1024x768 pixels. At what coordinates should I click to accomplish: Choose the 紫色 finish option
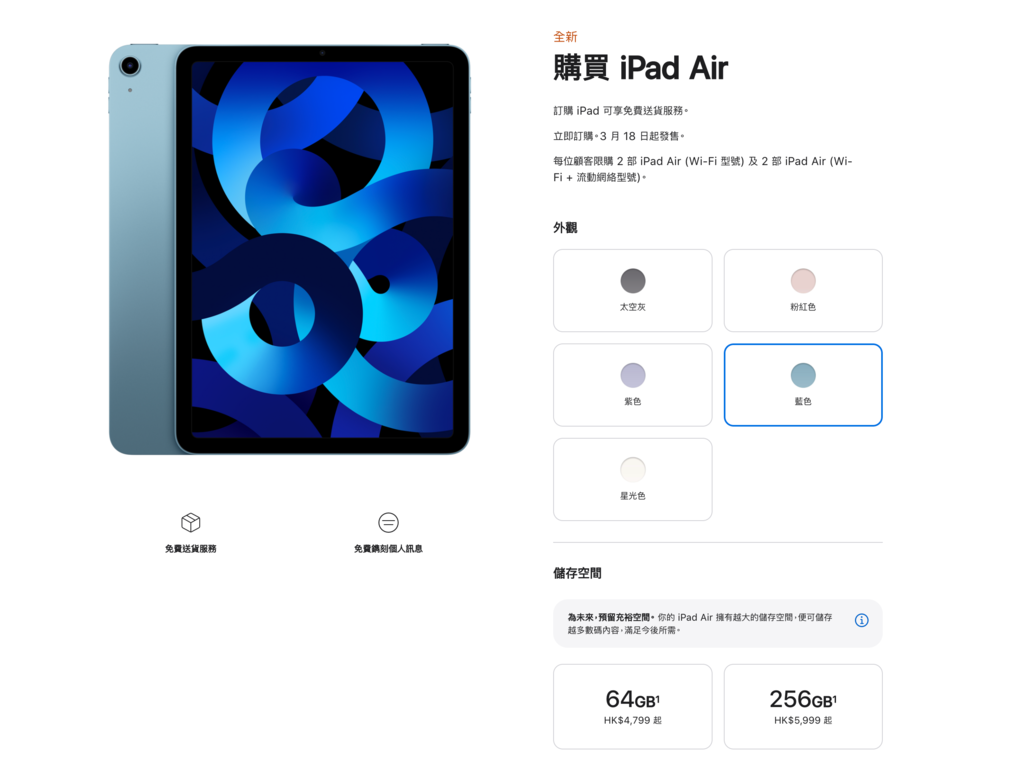pyautogui.click(x=633, y=385)
